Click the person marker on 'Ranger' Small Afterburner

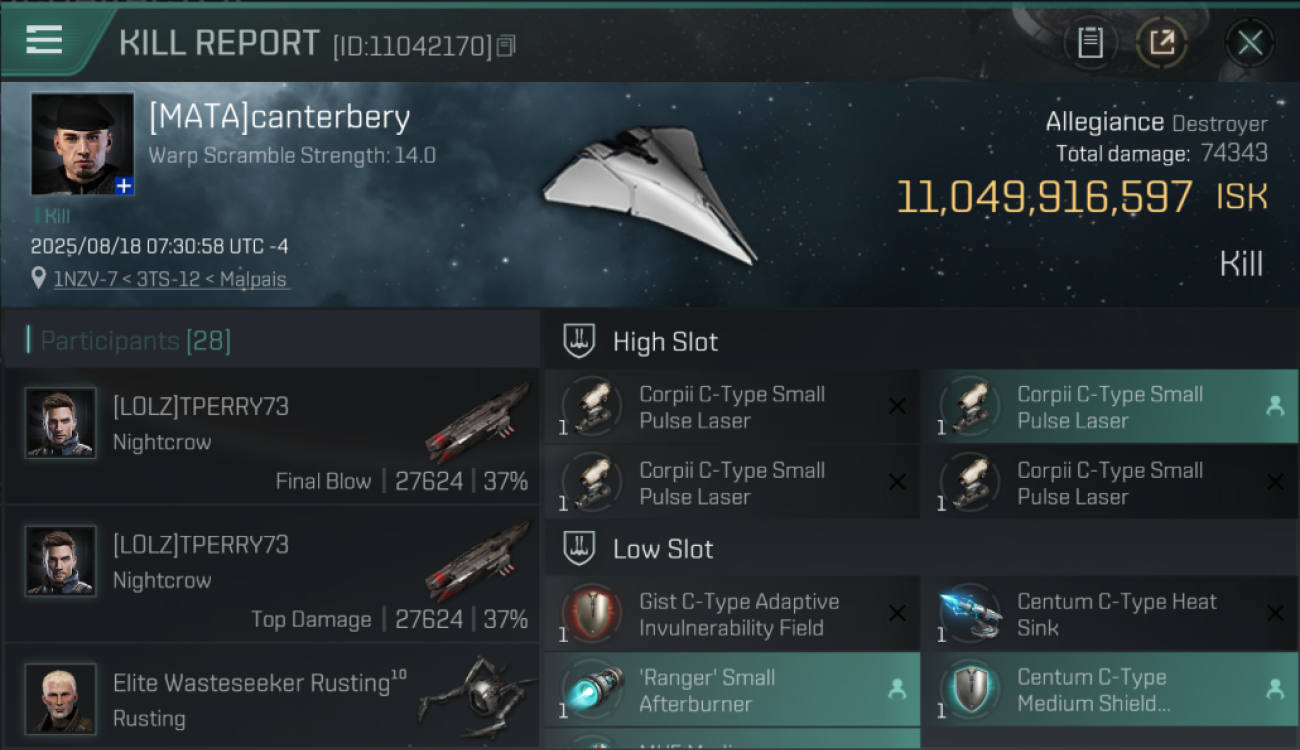point(897,689)
